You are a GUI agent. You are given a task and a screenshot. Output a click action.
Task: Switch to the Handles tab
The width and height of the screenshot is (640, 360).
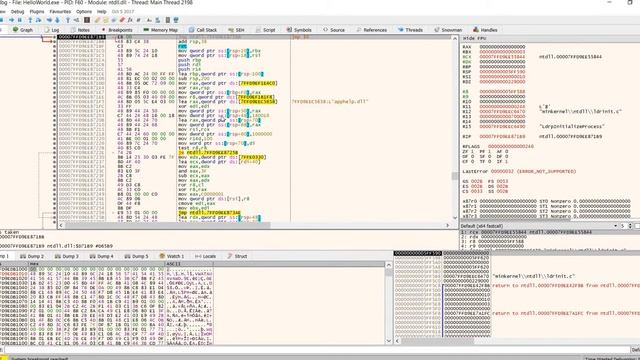(x=485, y=30)
